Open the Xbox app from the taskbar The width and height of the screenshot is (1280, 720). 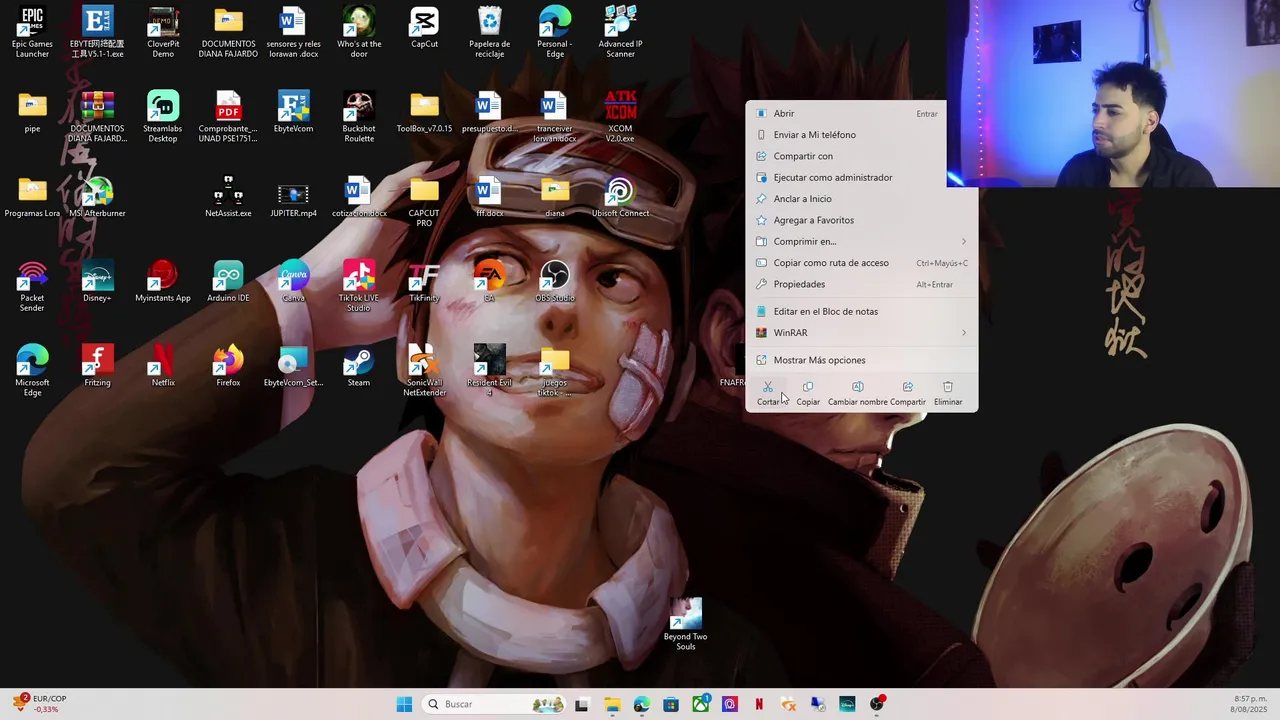700,704
